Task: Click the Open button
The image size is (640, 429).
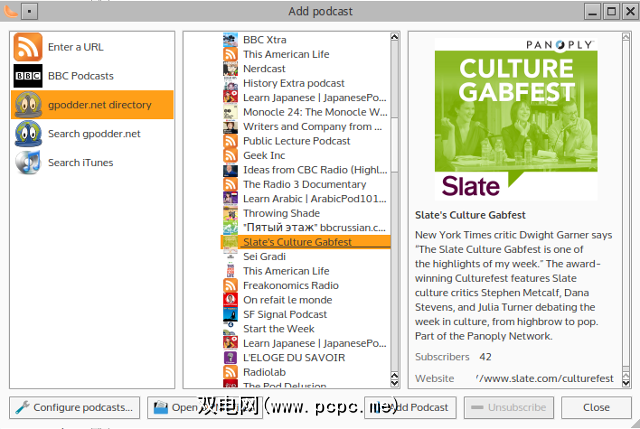Action: tap(205, 407)
